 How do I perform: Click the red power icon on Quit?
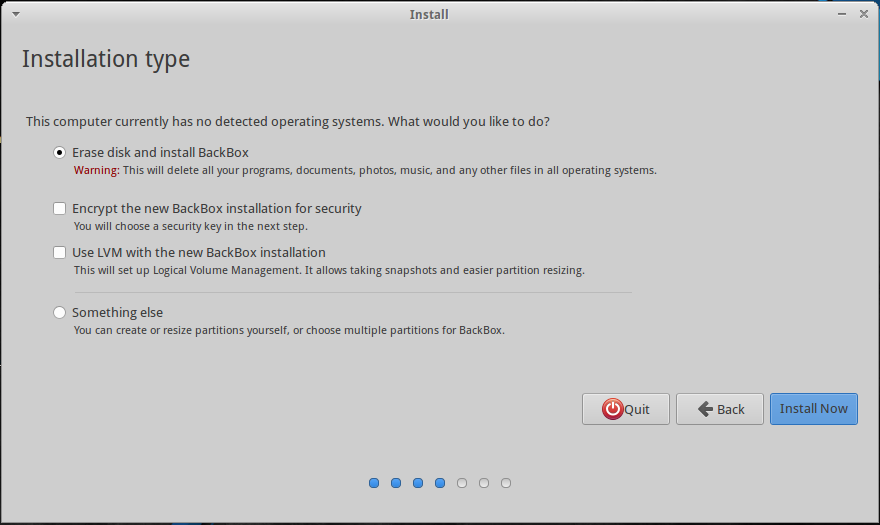coord(612,409)
